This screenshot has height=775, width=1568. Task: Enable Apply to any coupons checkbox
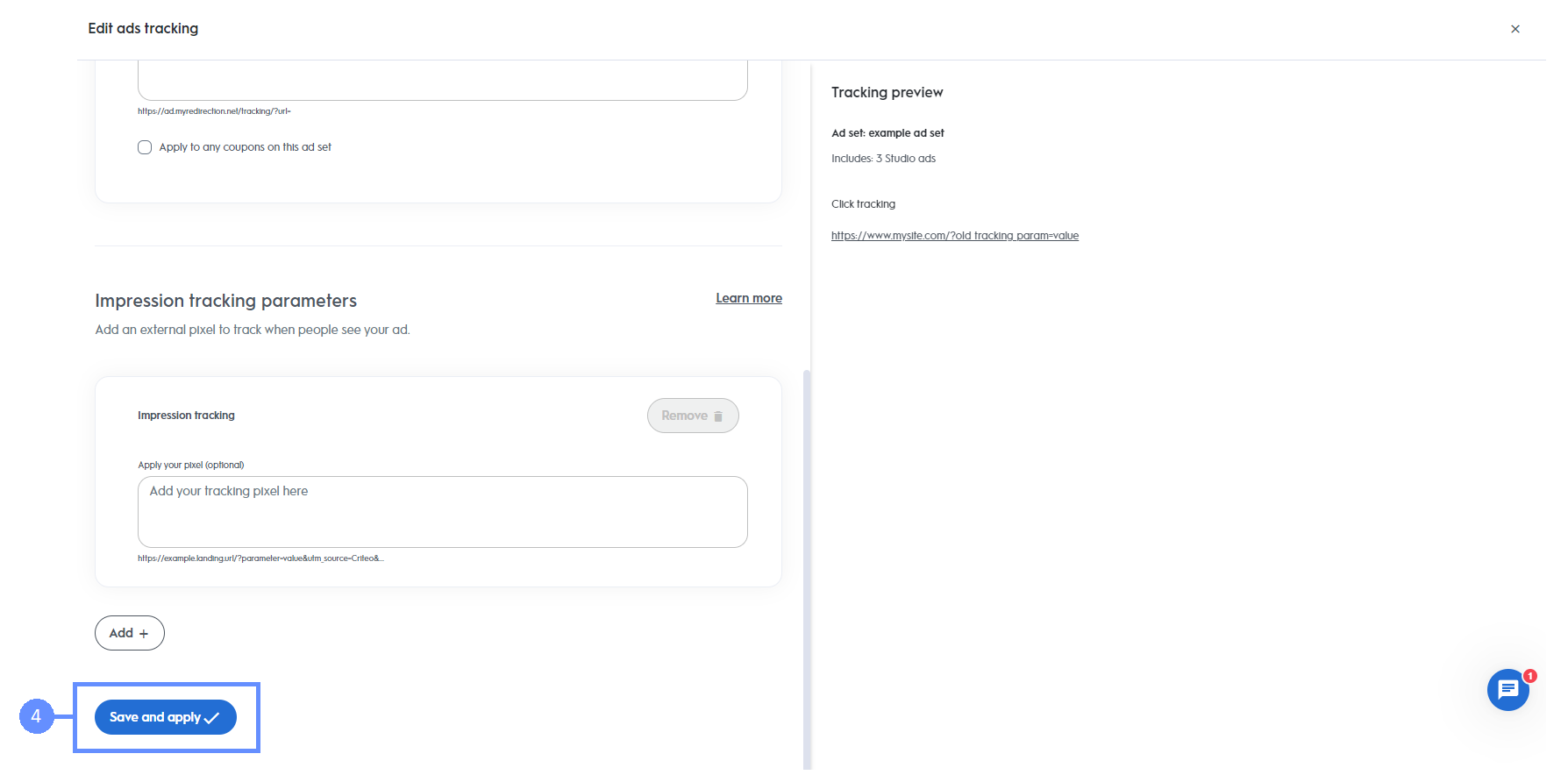tap(145, 147)
